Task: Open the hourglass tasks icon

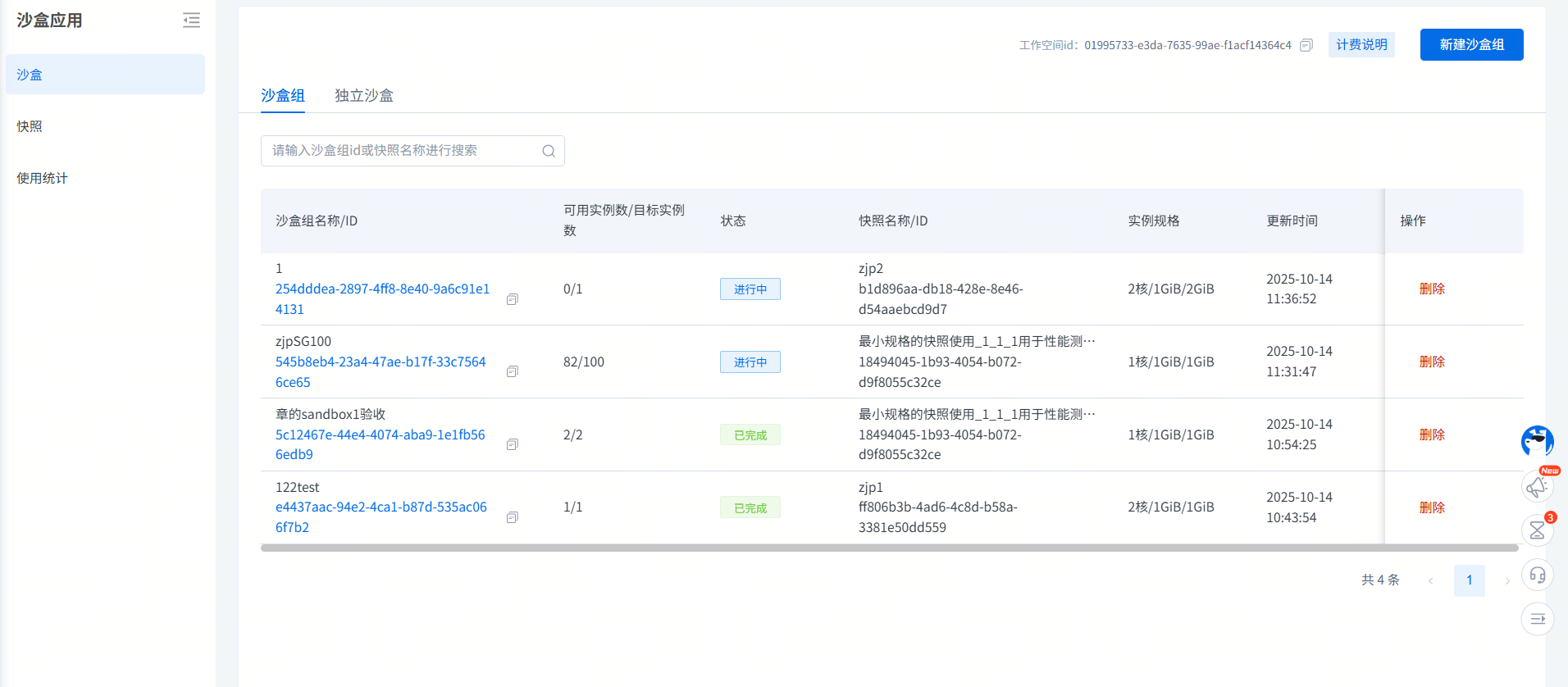Action: (x=1537, y=530)
